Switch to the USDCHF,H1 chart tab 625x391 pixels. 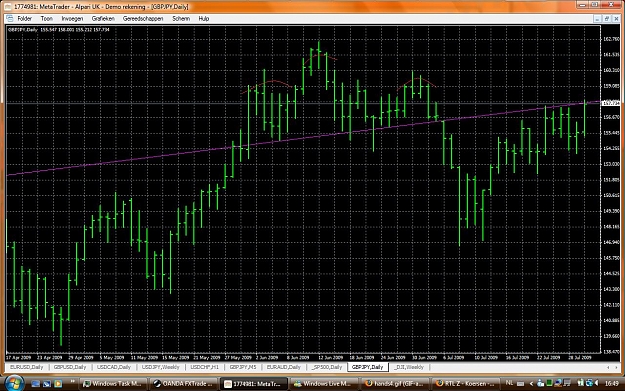[x=204, y=367]
